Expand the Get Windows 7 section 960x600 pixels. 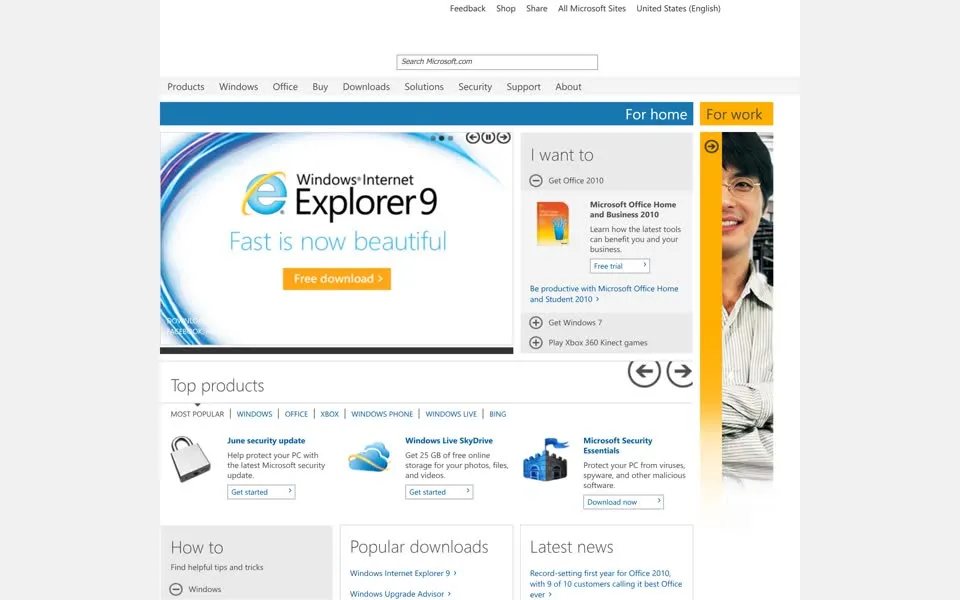[x=536, y=323]
